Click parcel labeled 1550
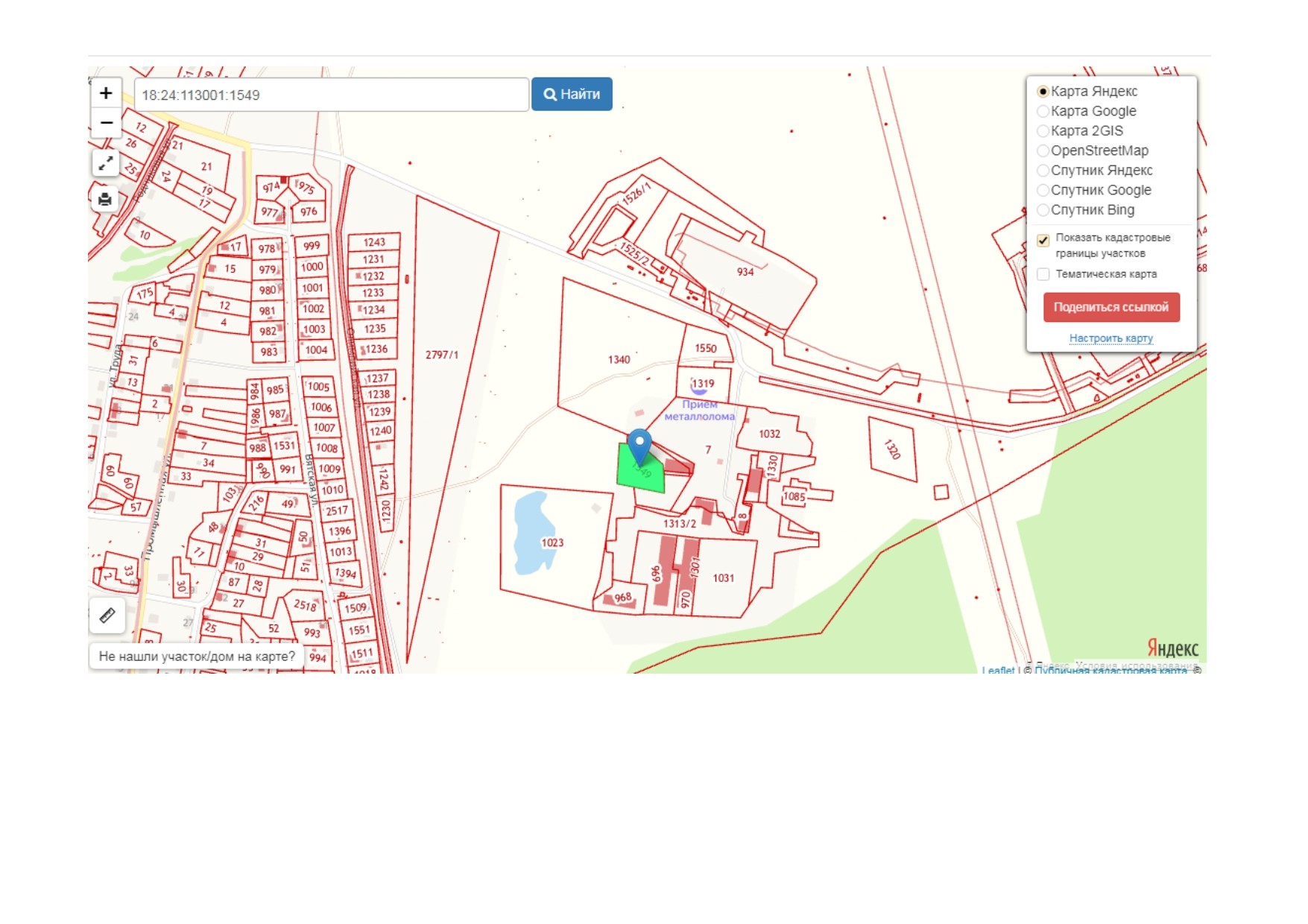This screenshot has height=924, width=1308. pyautogui.click(x=705, y=348)
